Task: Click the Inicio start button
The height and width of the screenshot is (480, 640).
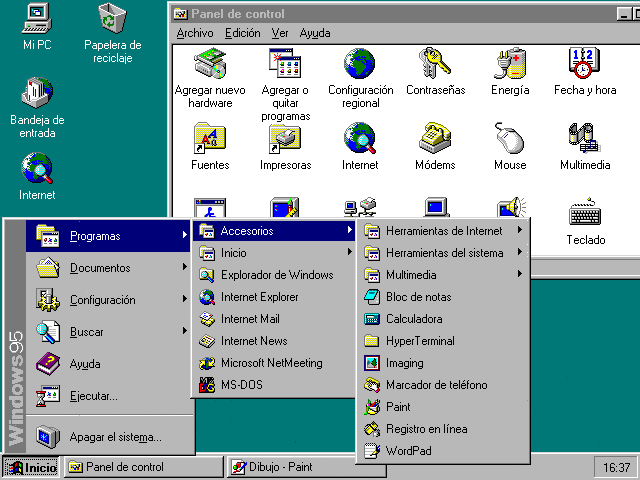Action: pos(31,467)
